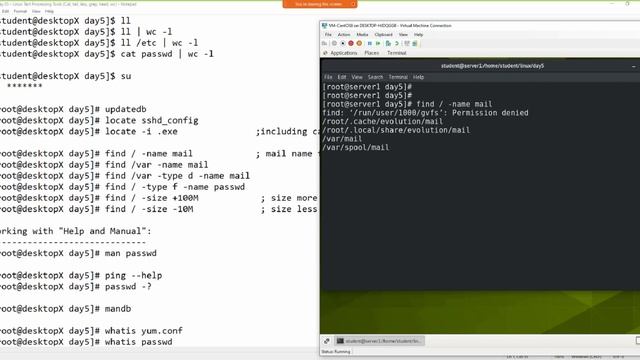The image size is (640, 360).
Task: Open VM Connection View menu
Action: pyautogui.click(x=403, y=35)
